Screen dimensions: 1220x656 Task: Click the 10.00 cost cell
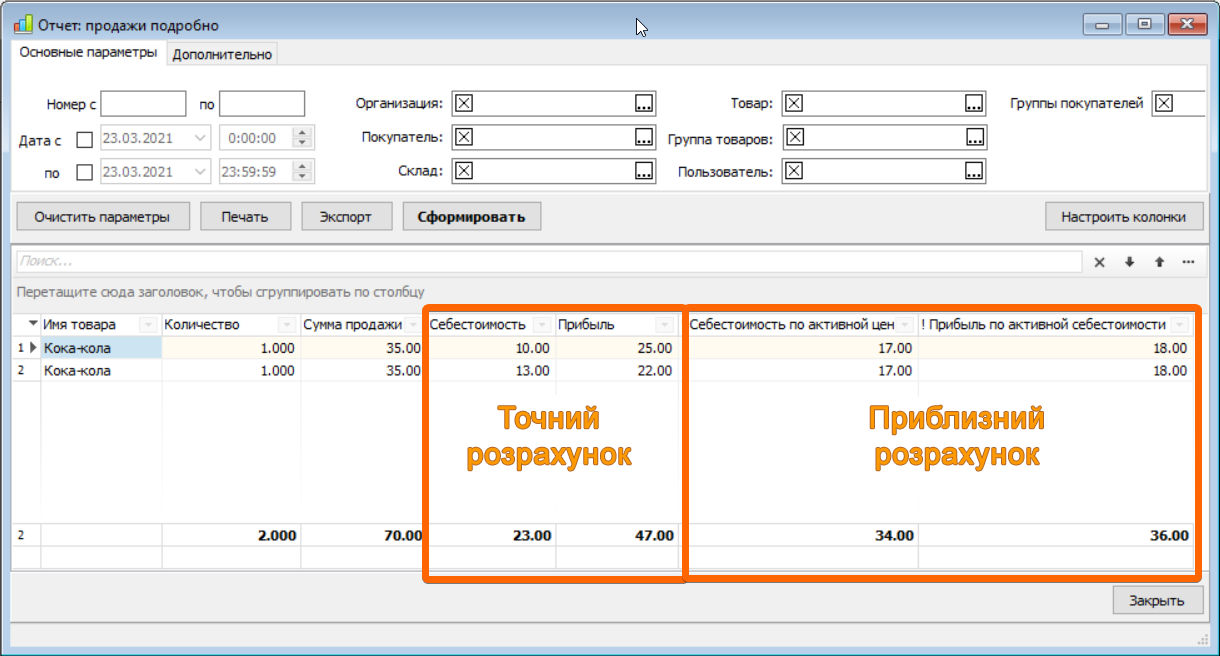pos(490,348)
